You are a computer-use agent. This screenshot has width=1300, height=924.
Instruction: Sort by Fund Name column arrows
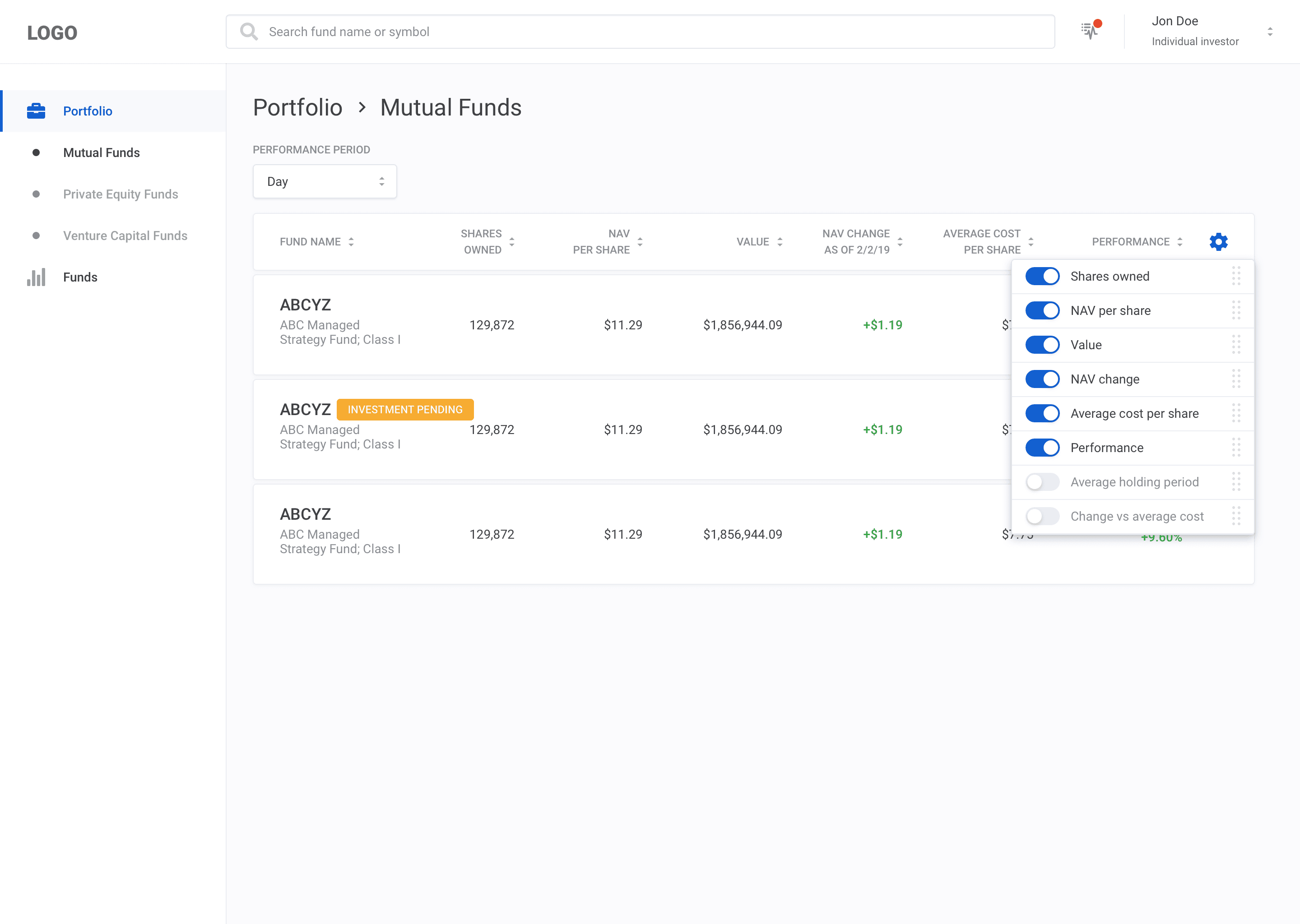pyautogui.click(x=351, y=242)
